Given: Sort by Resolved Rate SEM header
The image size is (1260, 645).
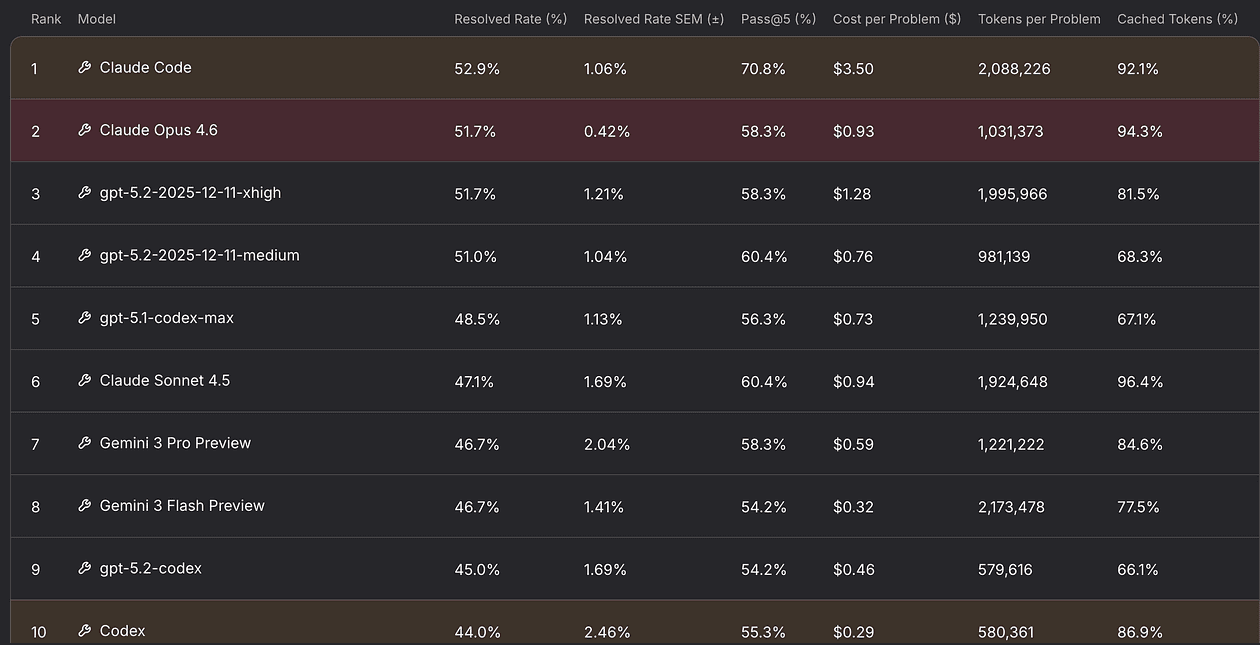Looking at the screenshot, I should 653,19.
